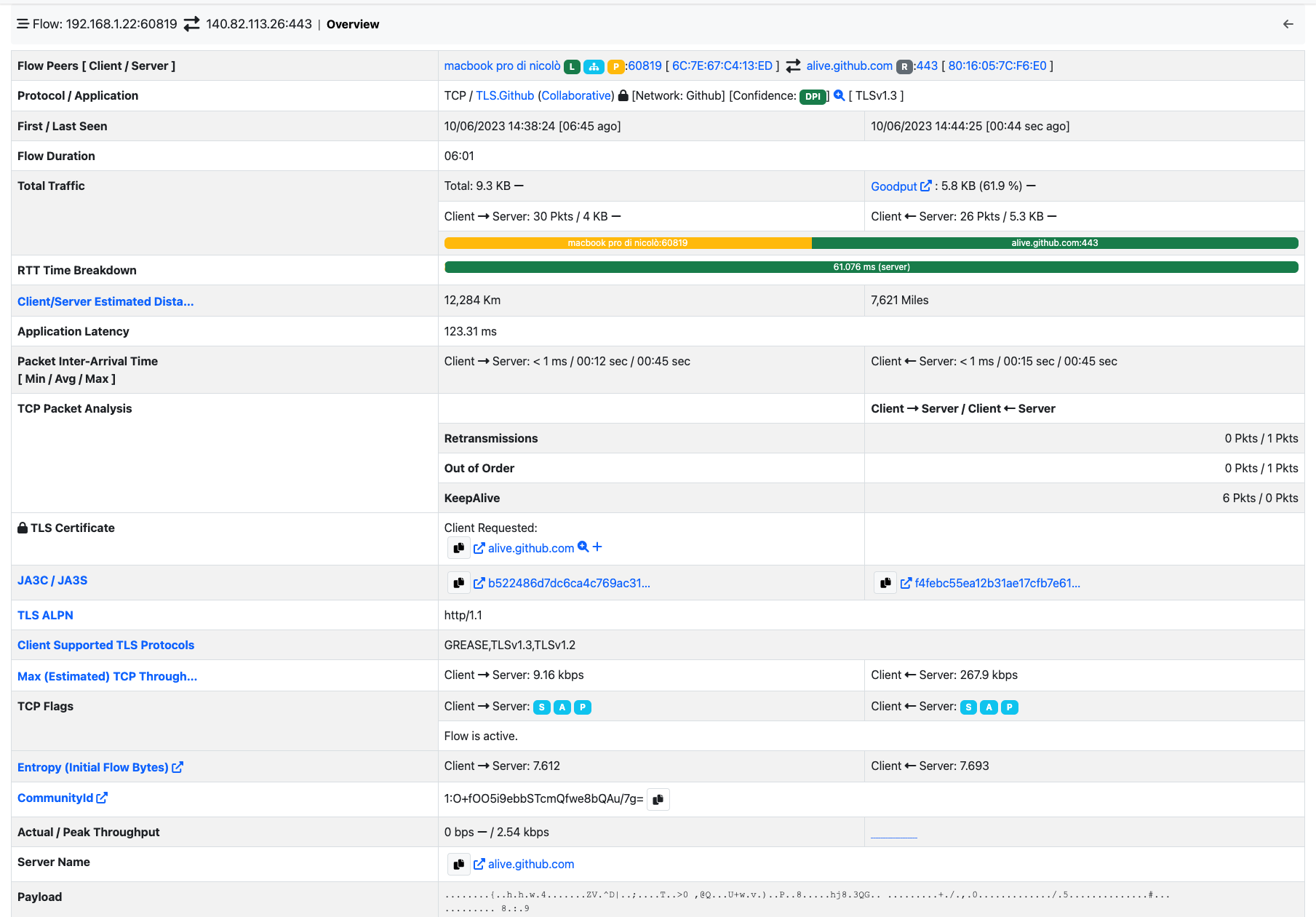Viewport: 1316px width, 917px height.
Task: Click the green L badge next to client host
Action: [x=573, y=66]
